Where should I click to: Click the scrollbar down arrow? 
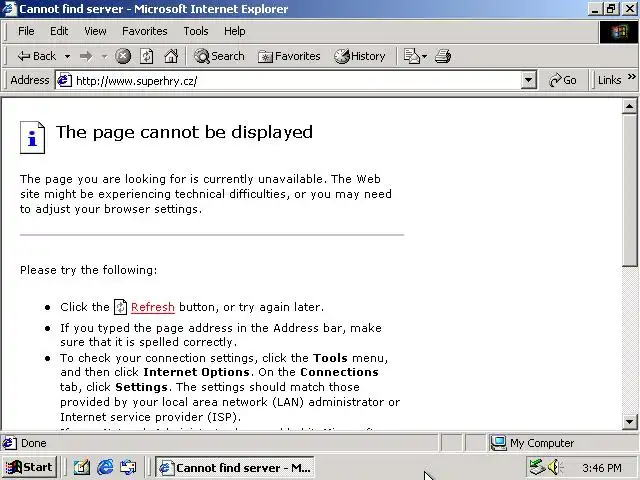tap(629, 422)
